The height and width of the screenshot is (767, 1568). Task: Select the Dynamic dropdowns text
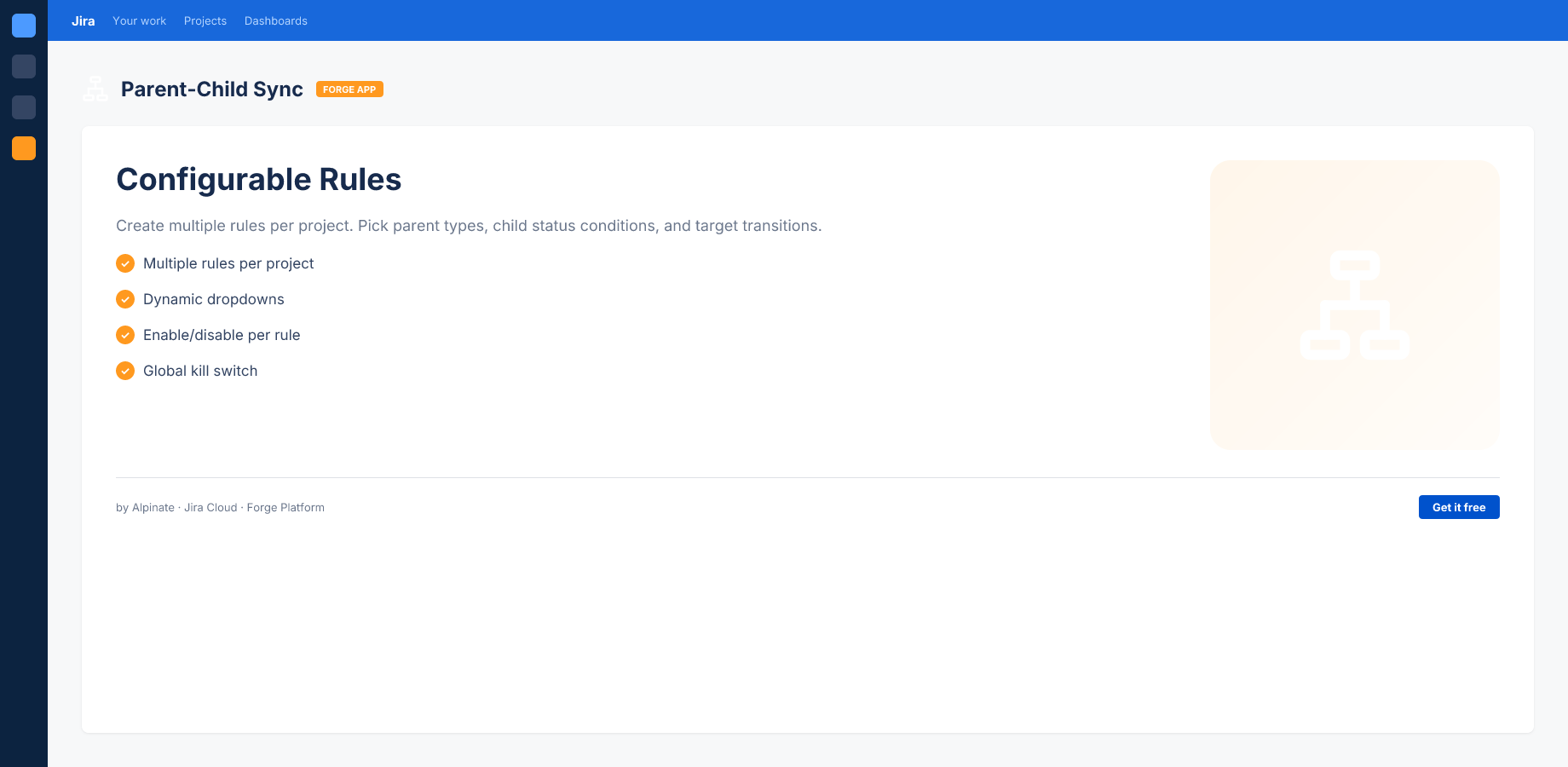point(214,299)
